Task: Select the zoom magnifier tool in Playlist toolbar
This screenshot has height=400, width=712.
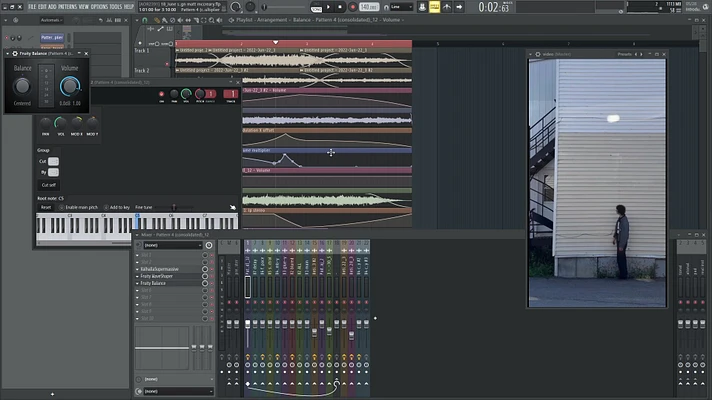Action: 212,20
